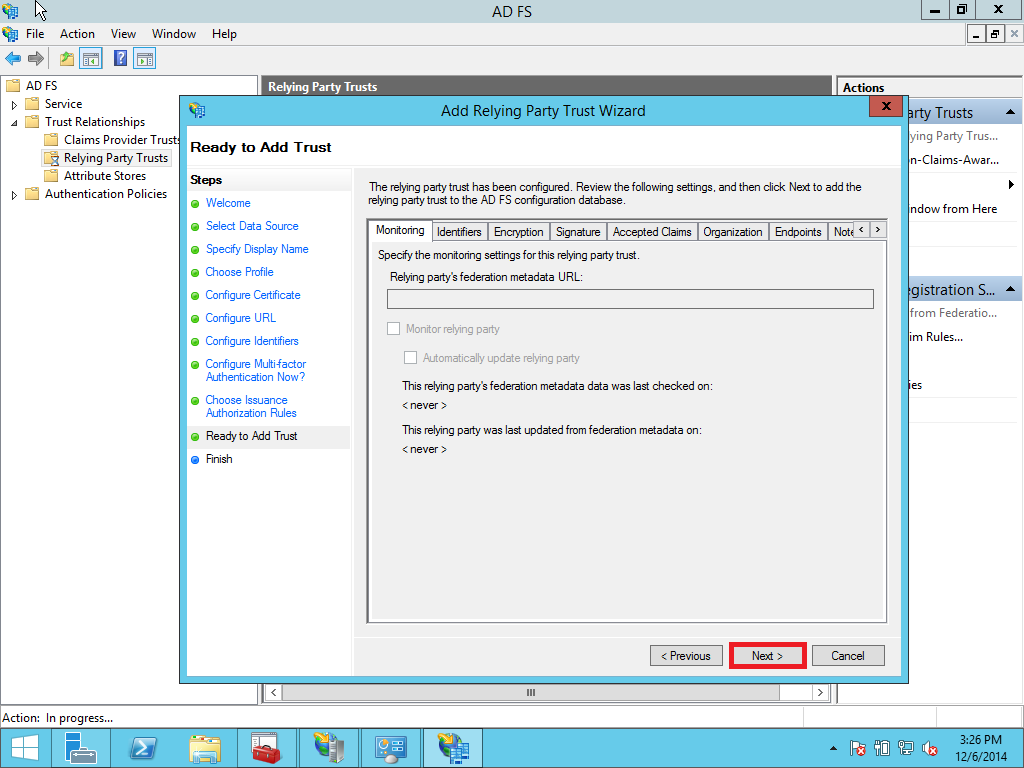Check the Monitor relying party checkbox
This screenshot has height=768, width=1024.
pyautogui.click(x=393, y=329)
